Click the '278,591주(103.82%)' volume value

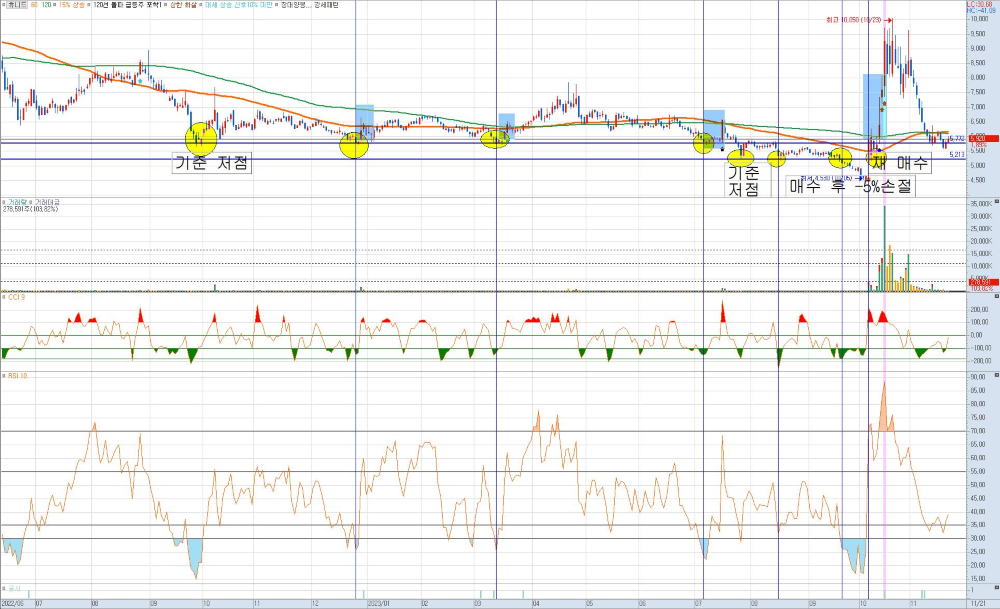click(30, 209)
